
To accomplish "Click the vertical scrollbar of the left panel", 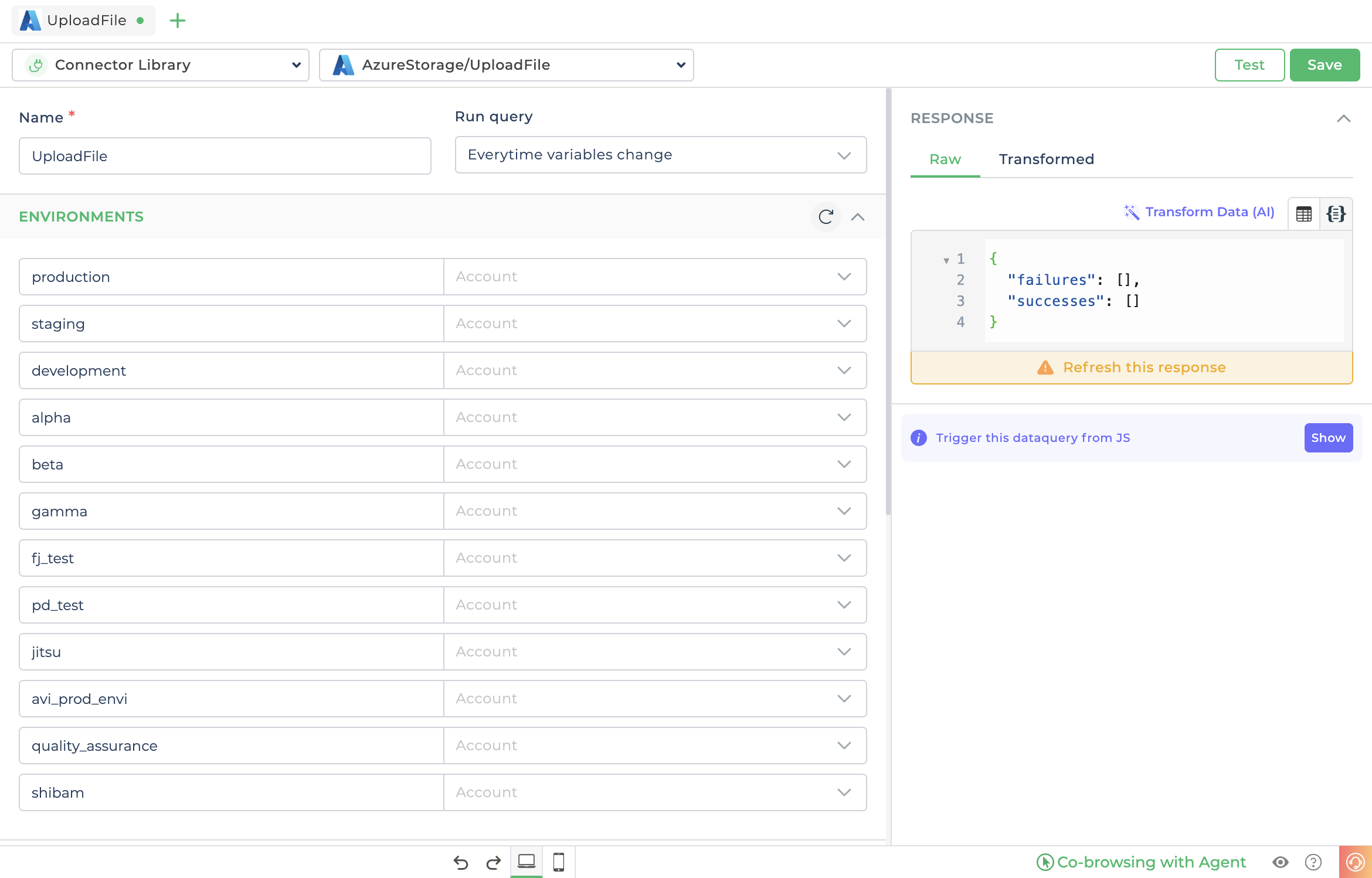I will tap(888, 302).
